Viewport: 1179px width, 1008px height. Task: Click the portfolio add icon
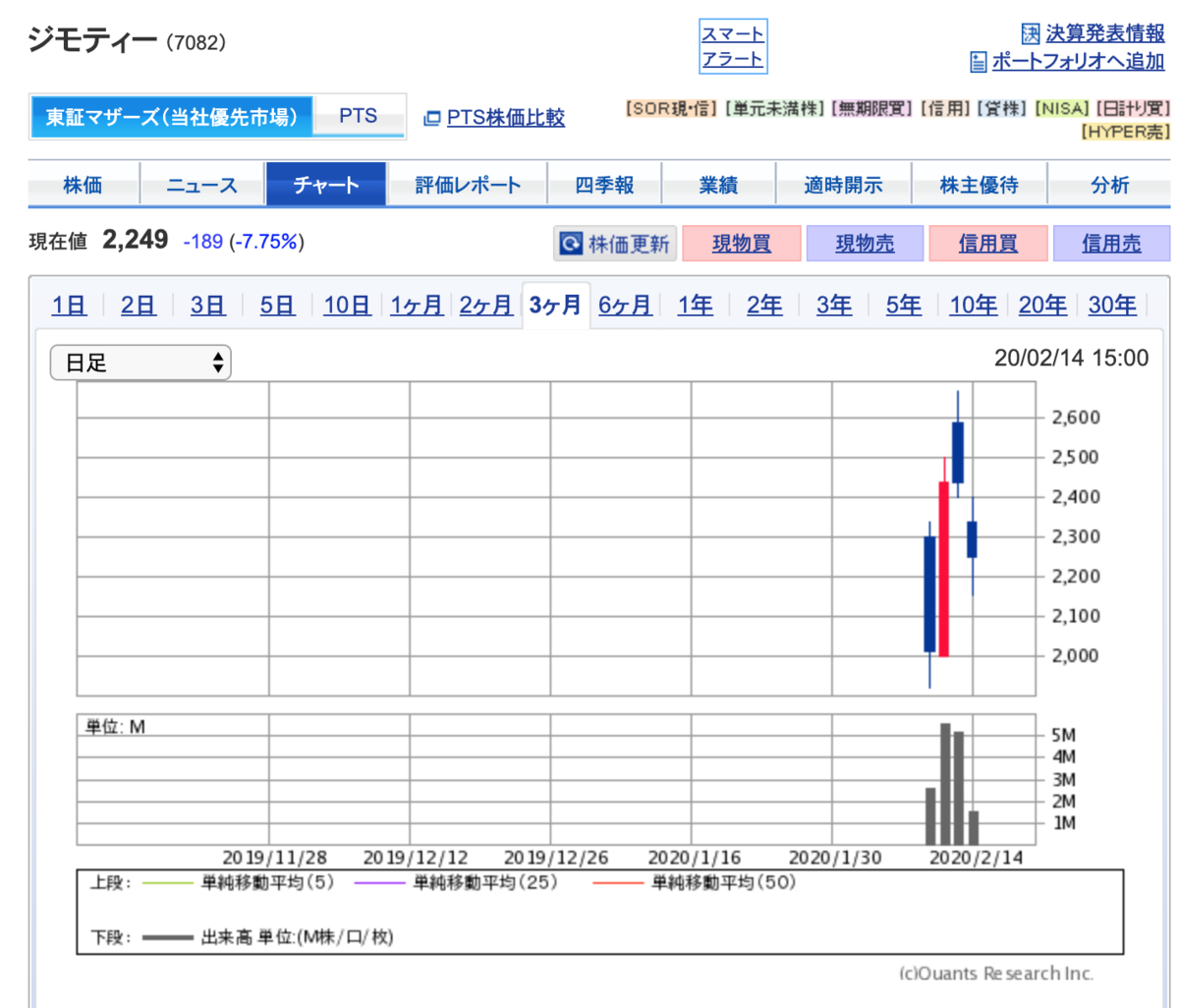click(x=978, y=63)
